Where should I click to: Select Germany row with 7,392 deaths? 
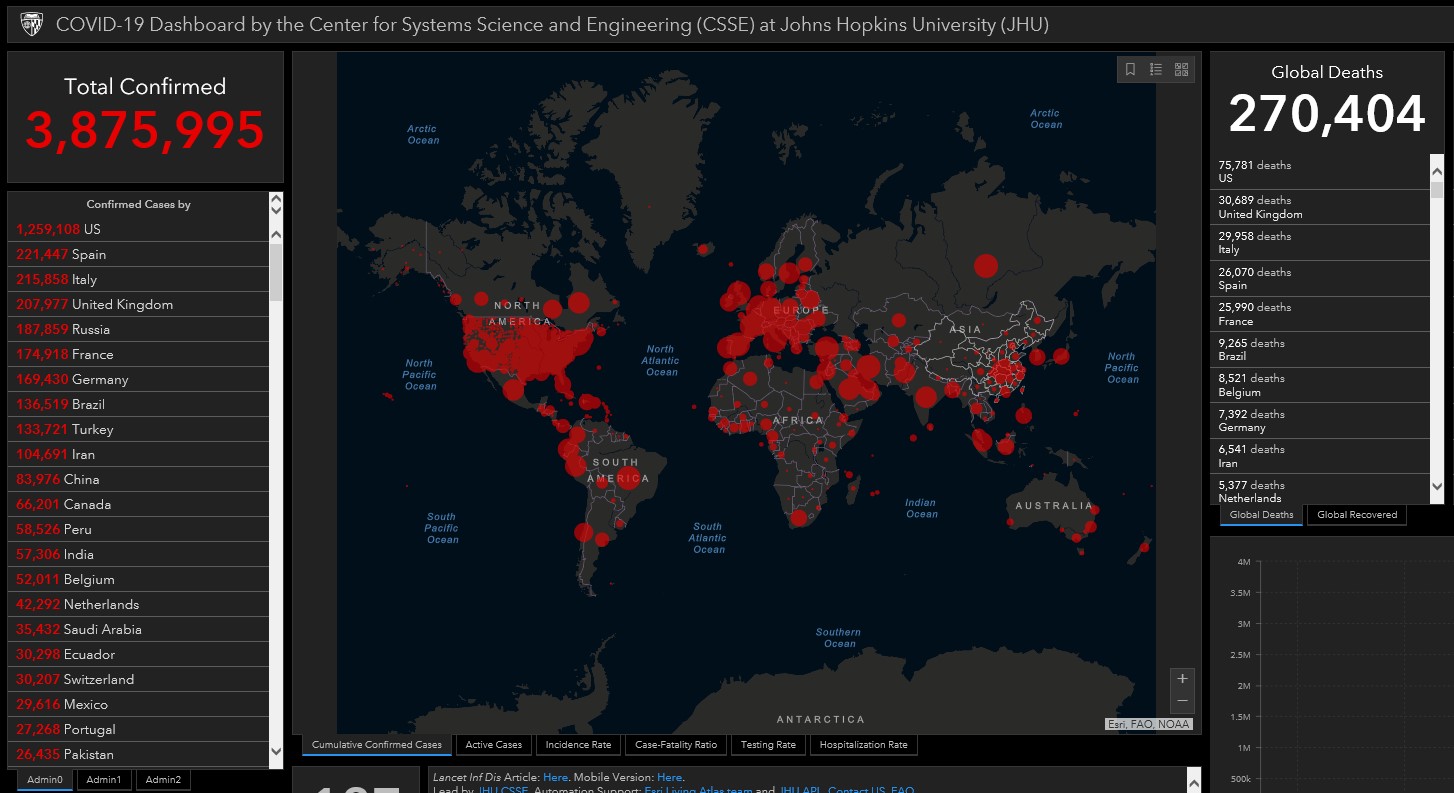[x=1320, y=420]
